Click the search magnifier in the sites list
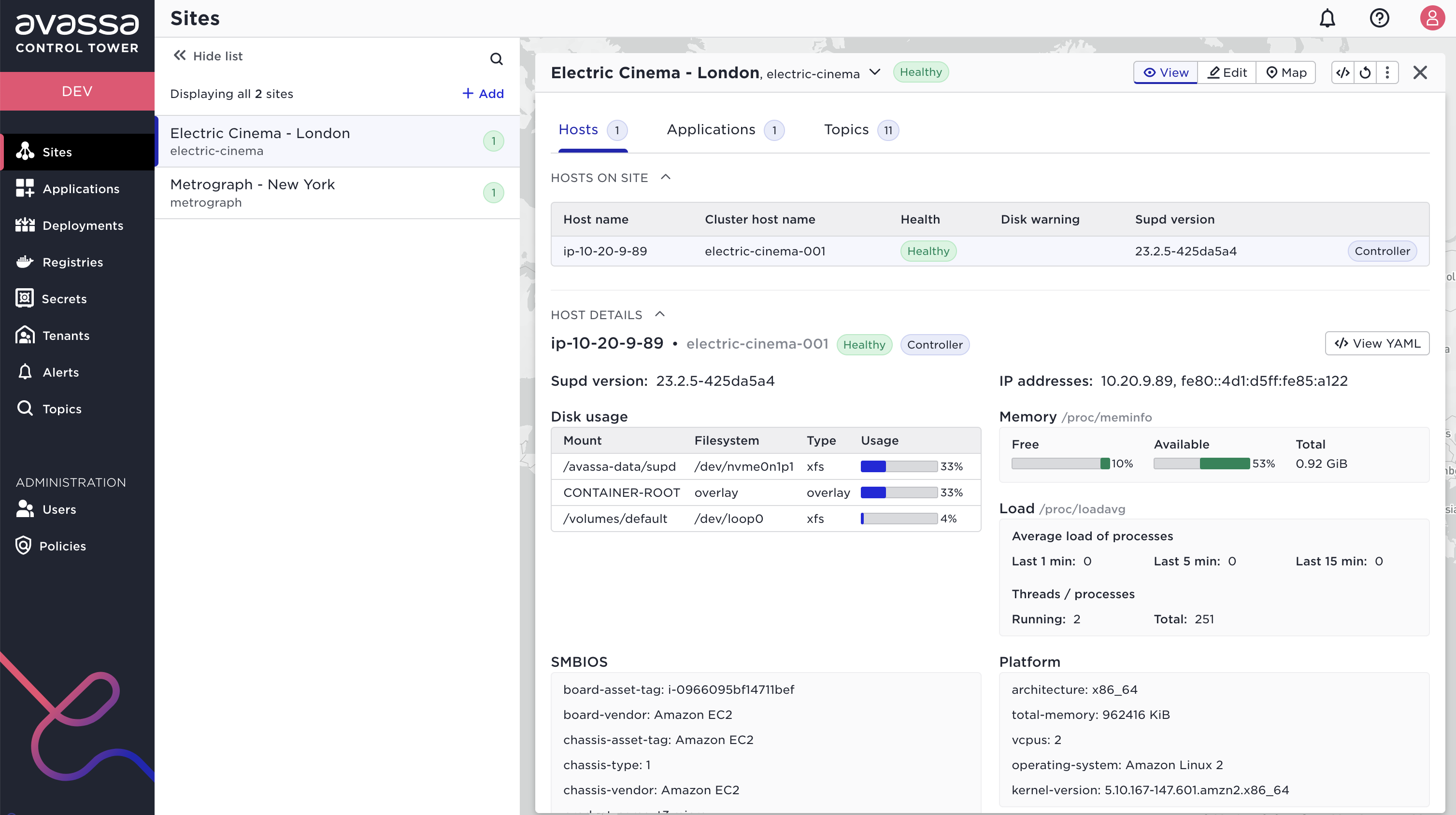The height and width of the screenshot is (815, 1456). 496,59
